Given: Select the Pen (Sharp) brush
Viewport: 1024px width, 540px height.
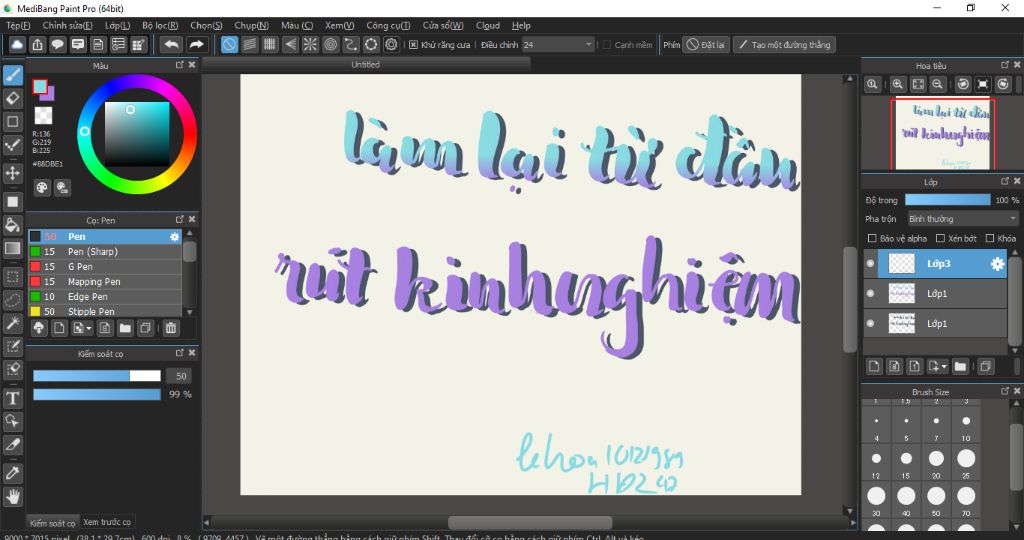Looking at the screenshot, I should (104, 251).
